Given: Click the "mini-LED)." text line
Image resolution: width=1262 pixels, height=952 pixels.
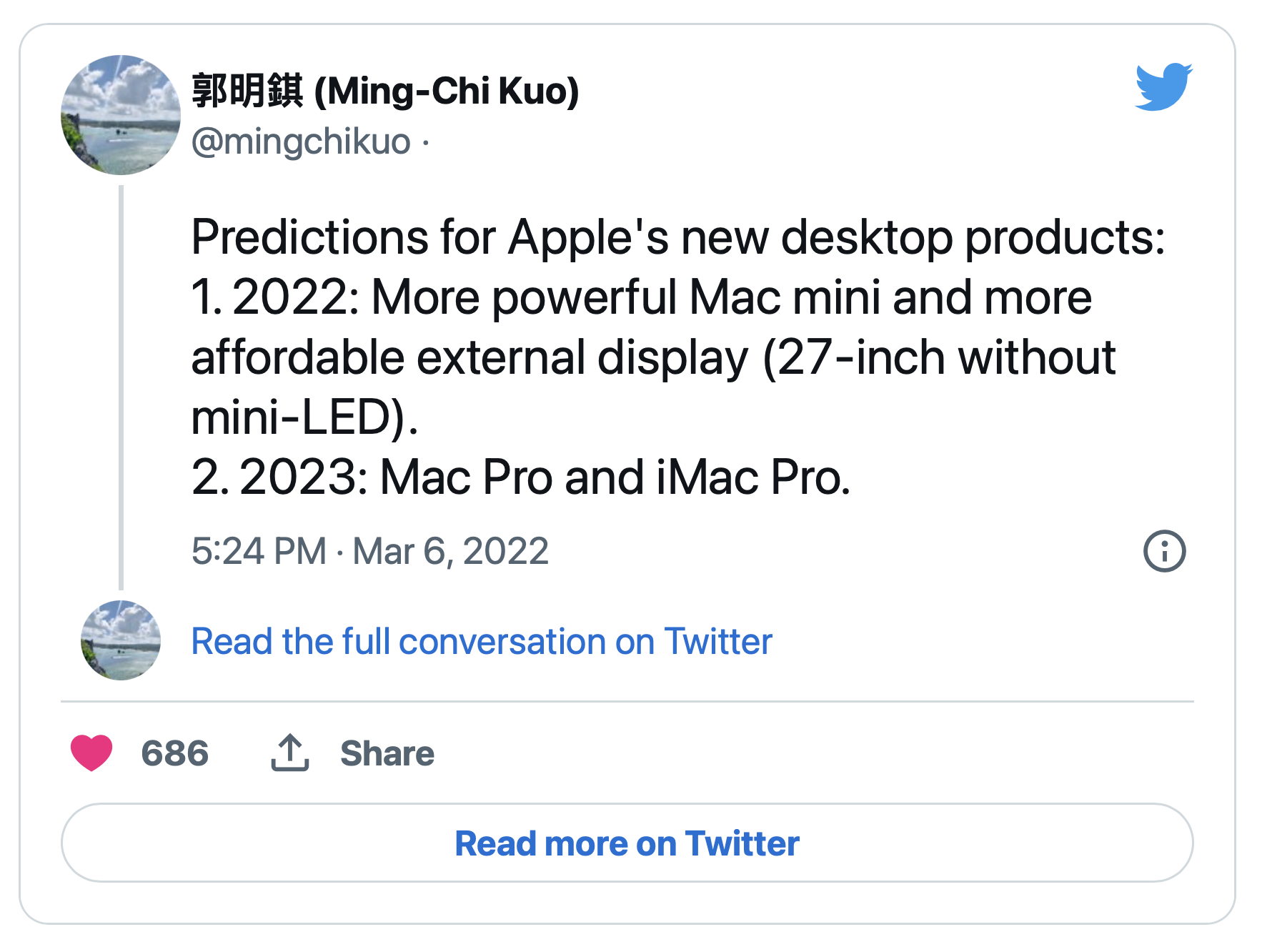Looking at the screenshot, I should 304,417.
